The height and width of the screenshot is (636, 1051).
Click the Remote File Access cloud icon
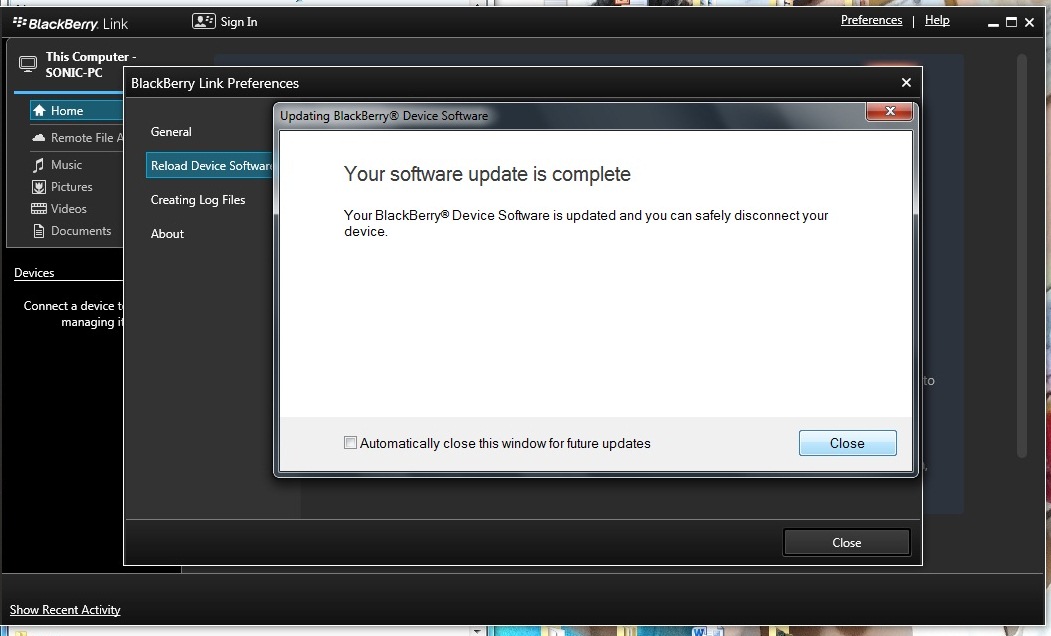(39, 137)
